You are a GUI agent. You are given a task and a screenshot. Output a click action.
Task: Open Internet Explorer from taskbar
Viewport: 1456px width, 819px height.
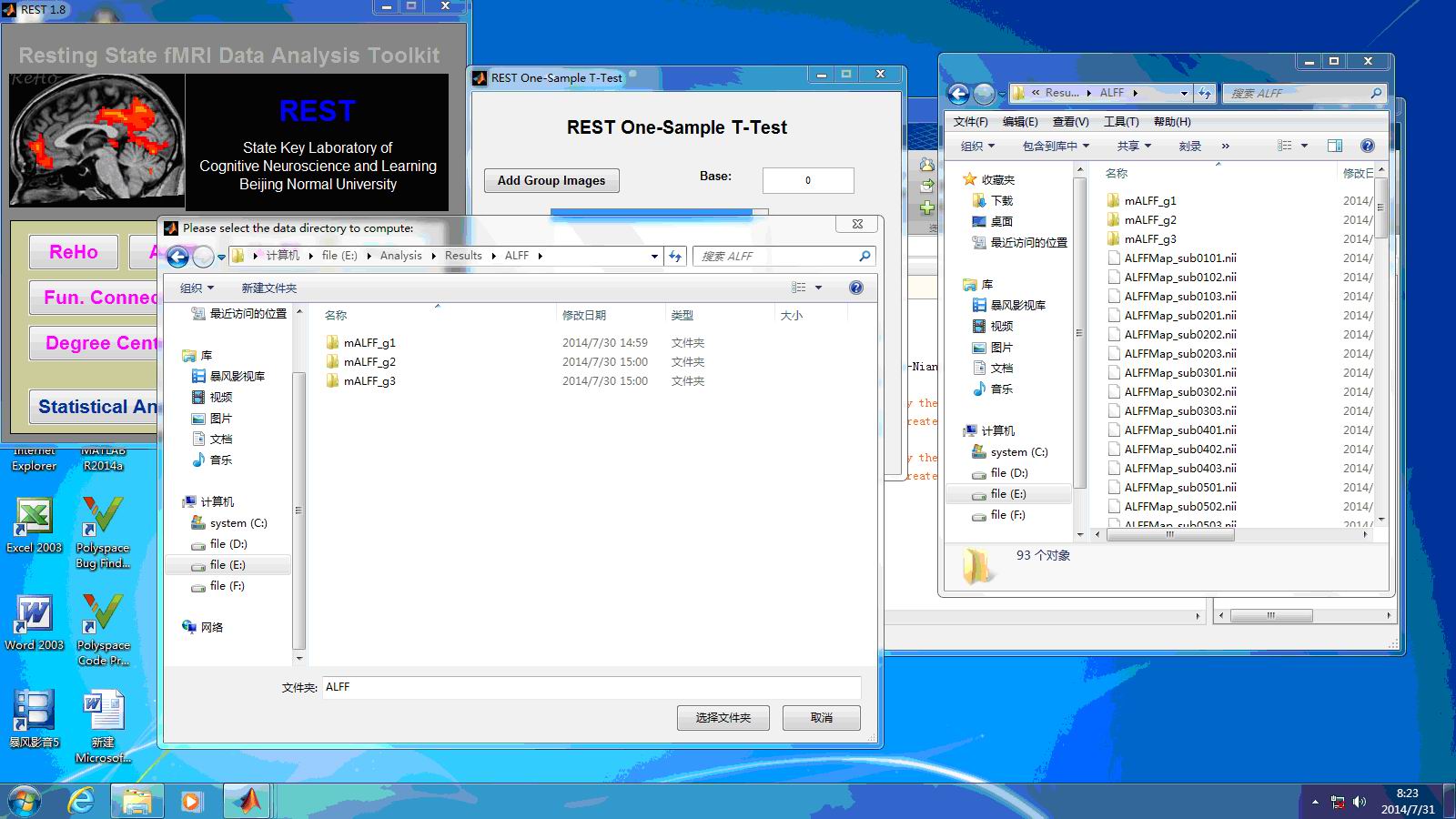click(x=81, y=802)
